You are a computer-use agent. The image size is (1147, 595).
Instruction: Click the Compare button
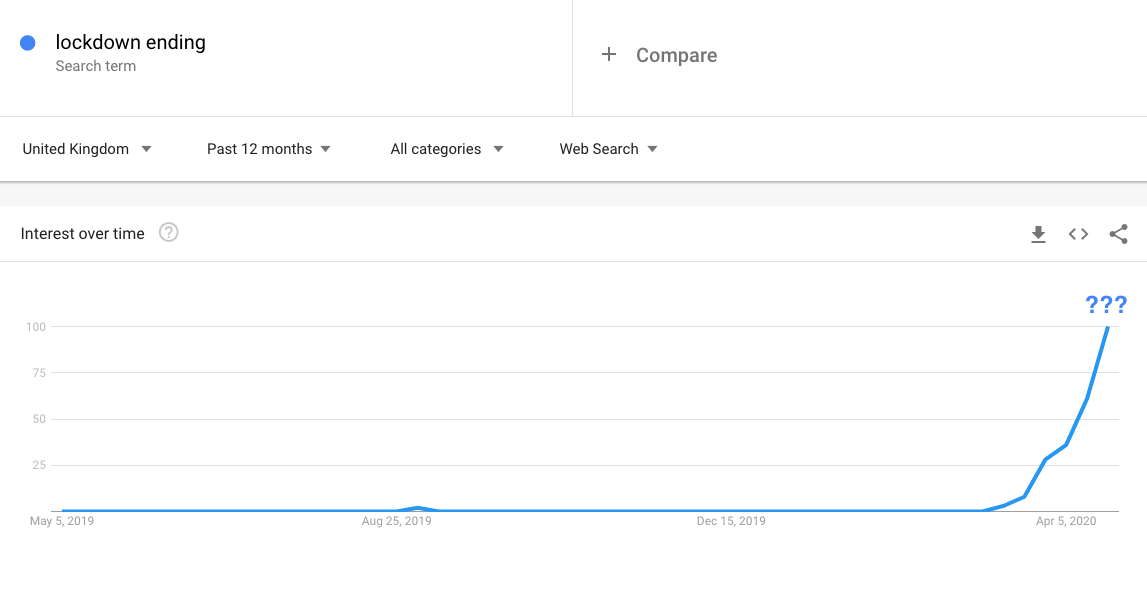[x=676, y=56]
